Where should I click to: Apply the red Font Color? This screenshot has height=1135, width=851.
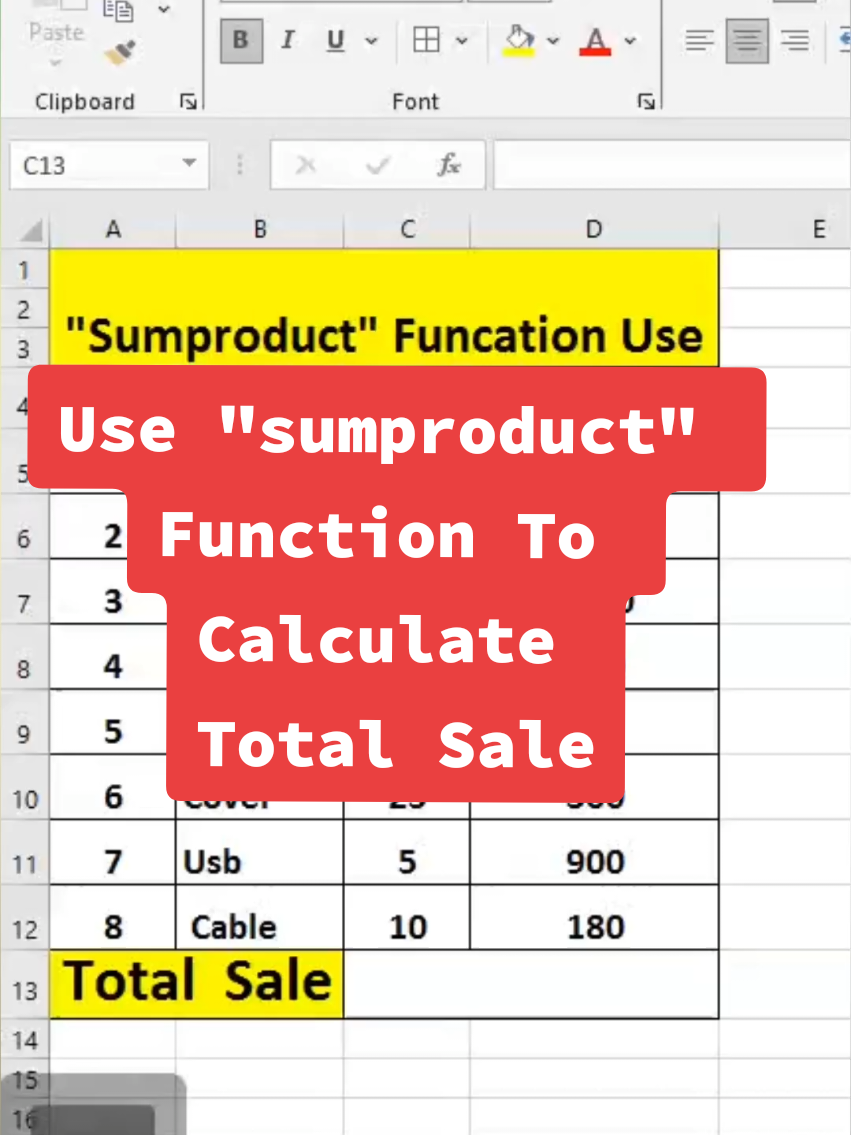(x=596, y=41)
